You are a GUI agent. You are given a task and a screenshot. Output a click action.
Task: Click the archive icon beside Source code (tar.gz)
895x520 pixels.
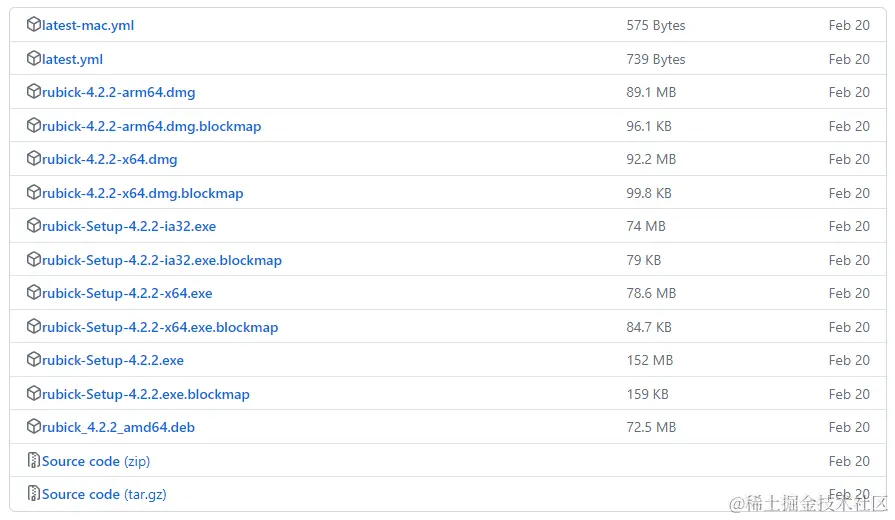coord(34,493)
